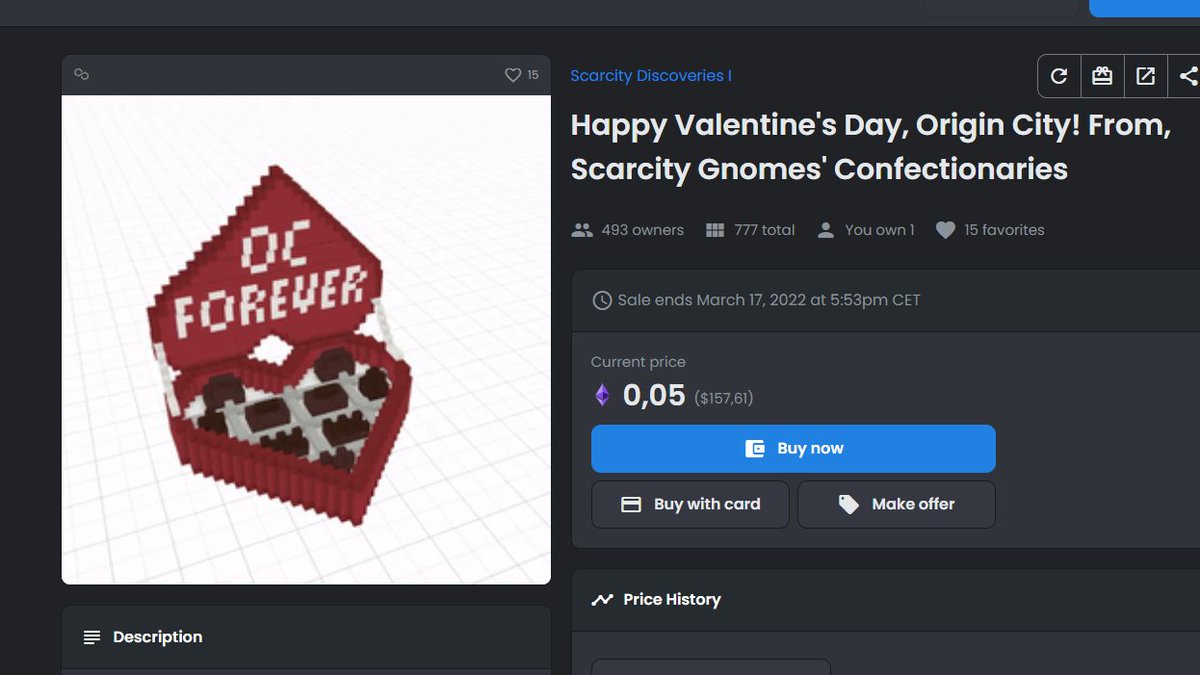Click the Current price label
1200x675 pixels.
[x=638, y=362]
